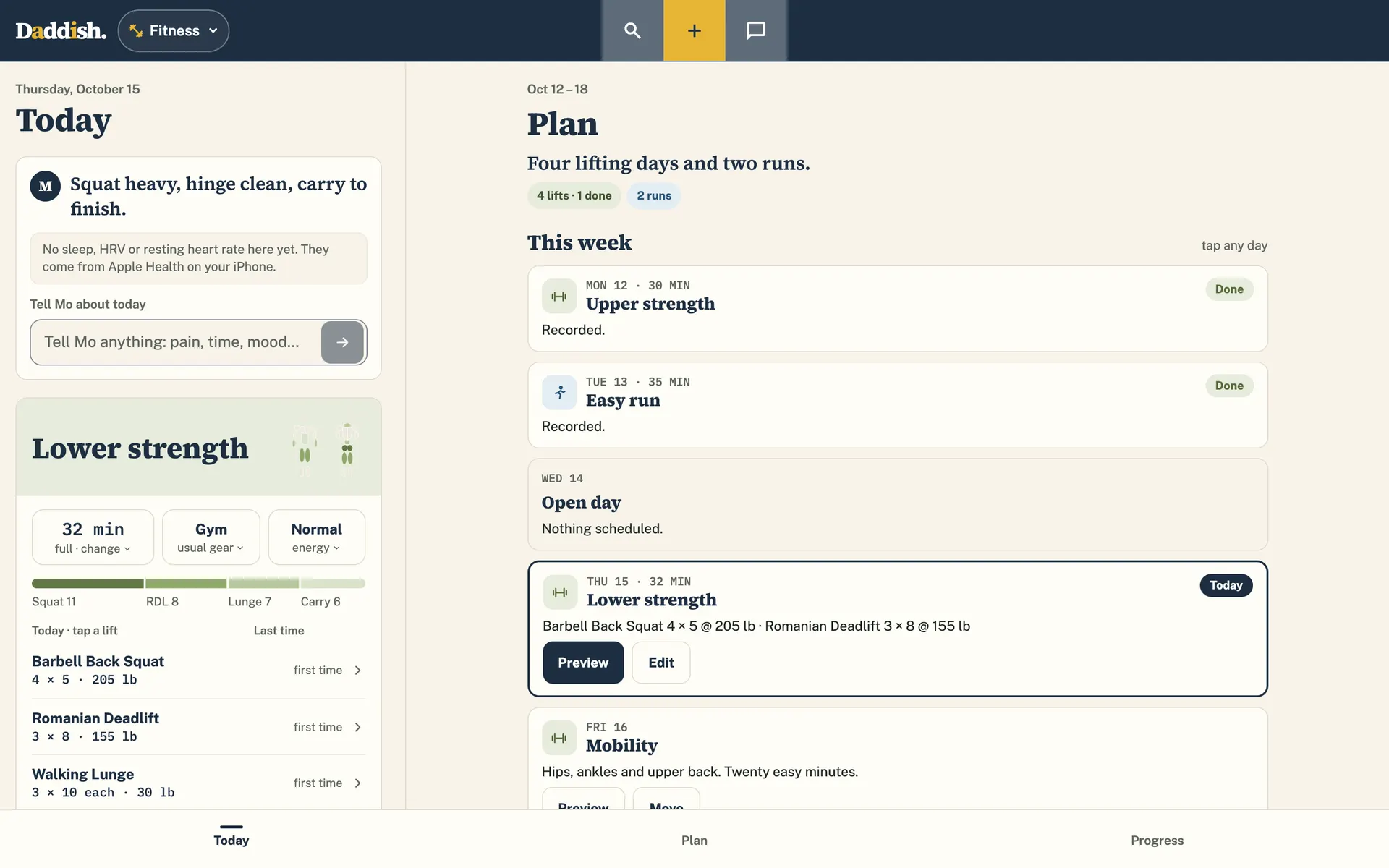1389x868 pixels.
Task: Click 'Squat heavy, hinge clean' headline
Action: point(218,196)
